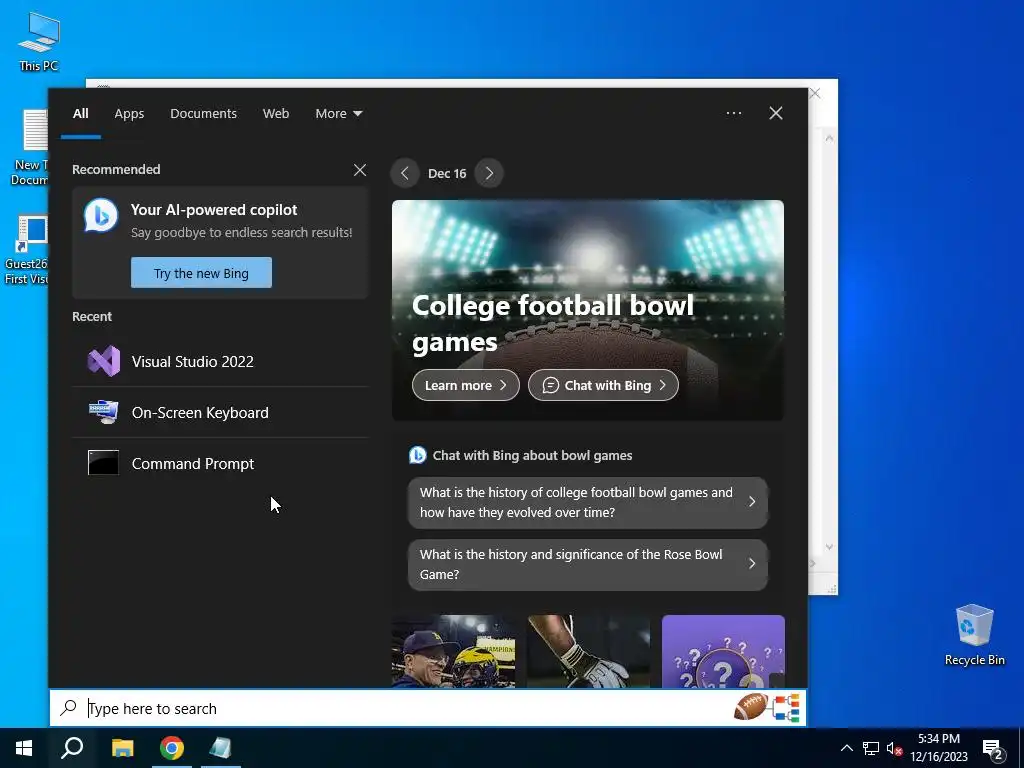Show hidden tray icons chevron
1024x768 pixels.
[x=846, y=748]
